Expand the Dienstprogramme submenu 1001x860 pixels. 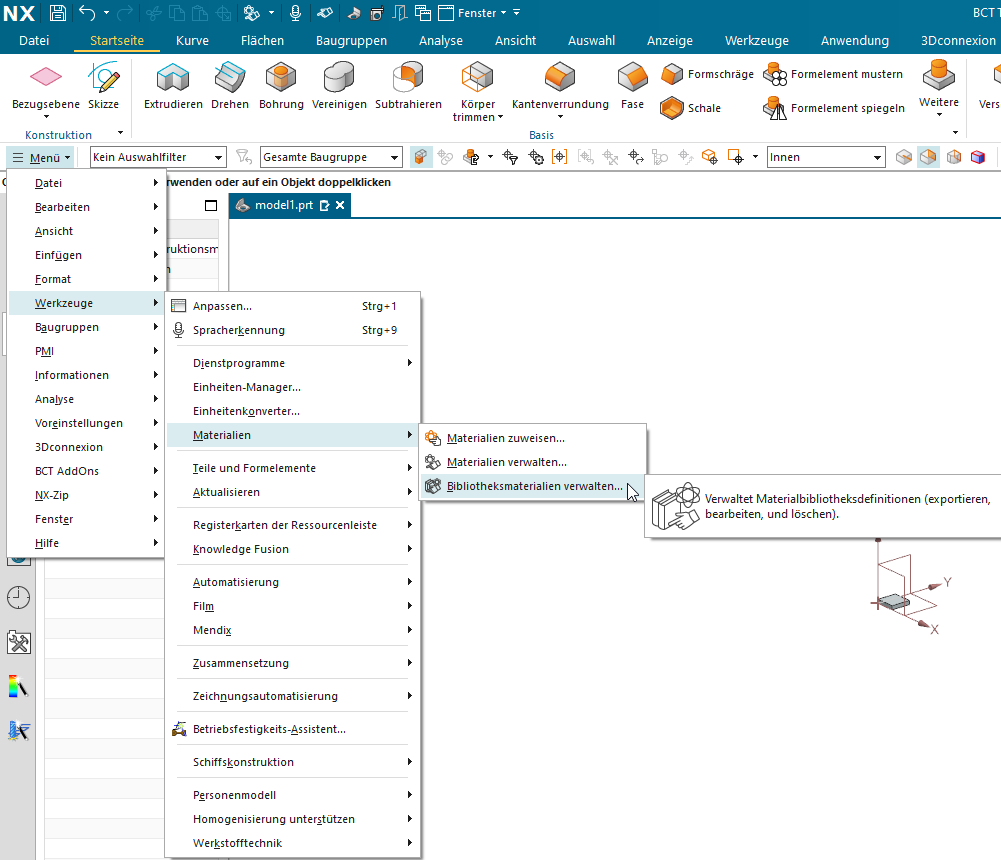click(x=238, y=363)
